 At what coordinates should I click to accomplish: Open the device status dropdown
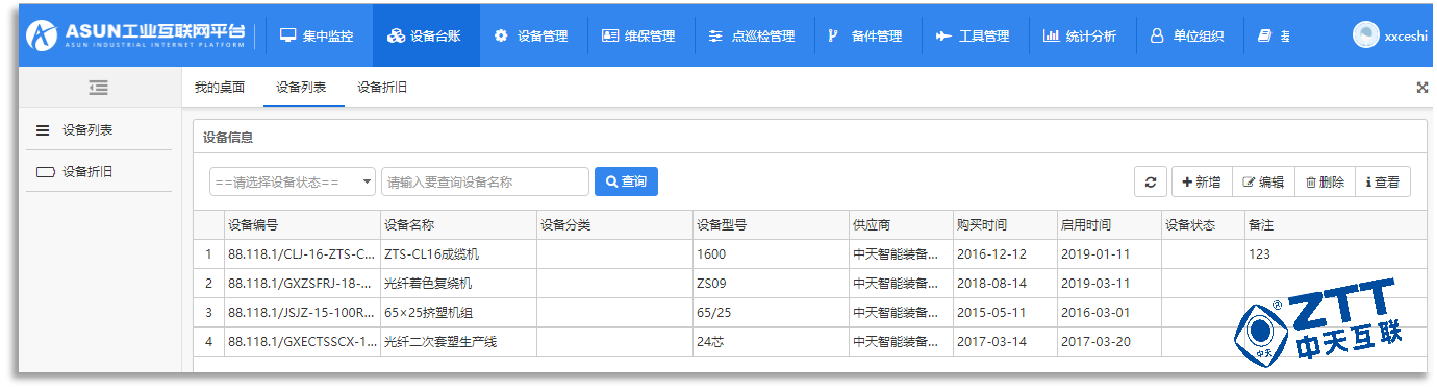click(x=292, y=182)
